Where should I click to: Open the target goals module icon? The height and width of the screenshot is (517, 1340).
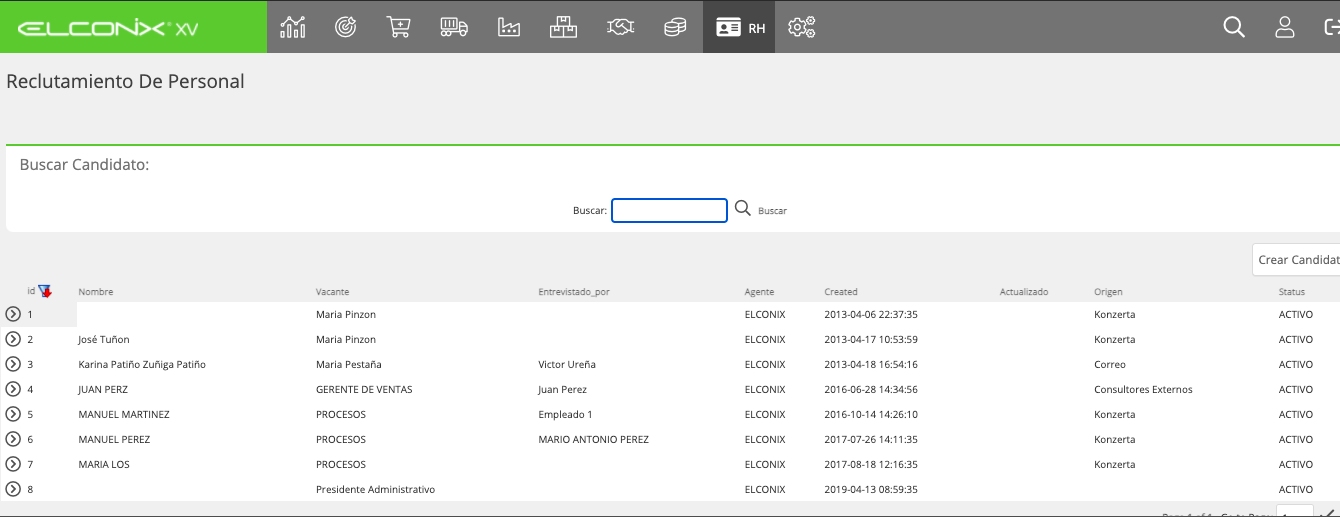tap(346, 27)
